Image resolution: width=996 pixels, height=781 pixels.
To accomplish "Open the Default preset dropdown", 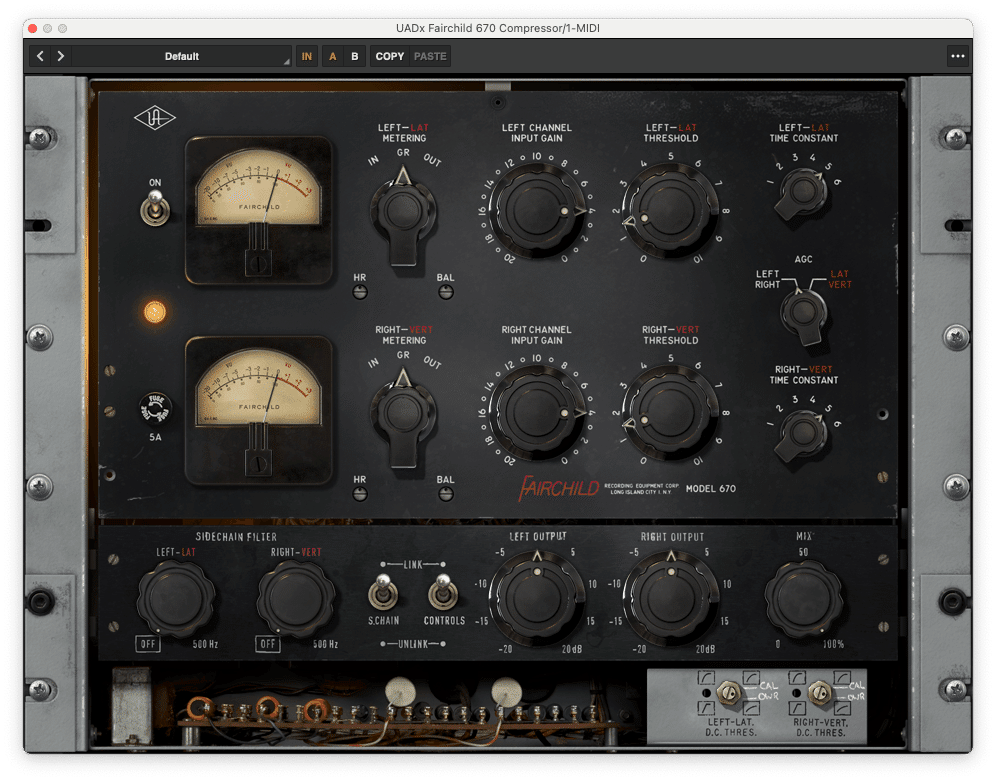I will click(x=182, y=57).
